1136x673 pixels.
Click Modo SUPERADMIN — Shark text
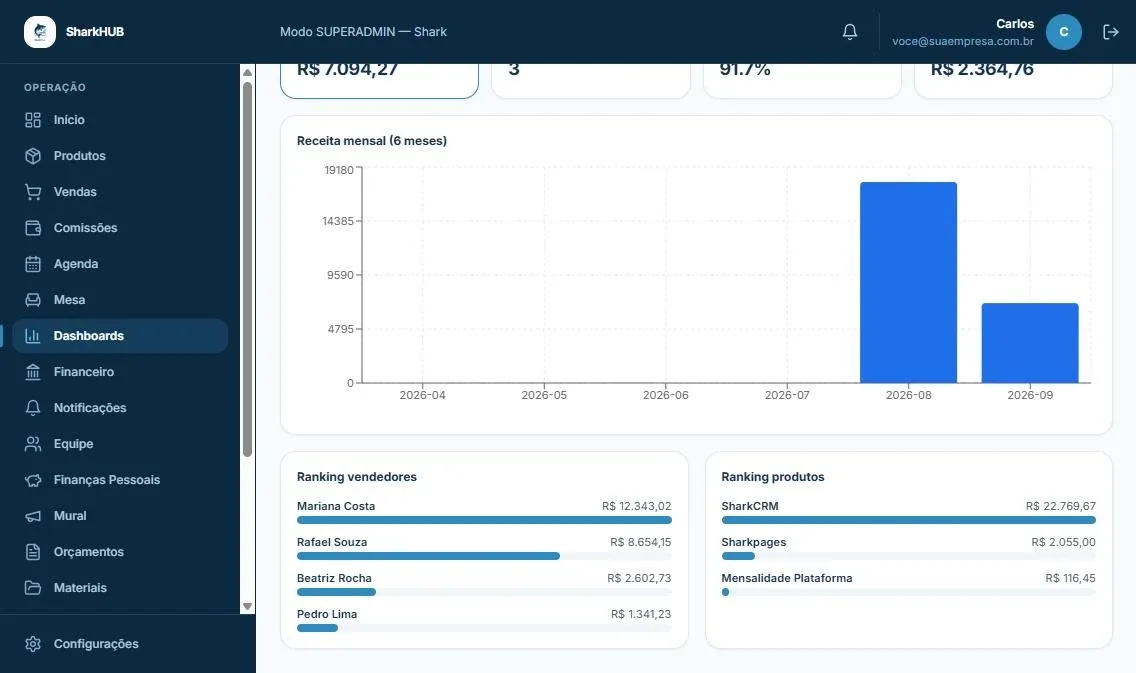click(x=363, y=32)
